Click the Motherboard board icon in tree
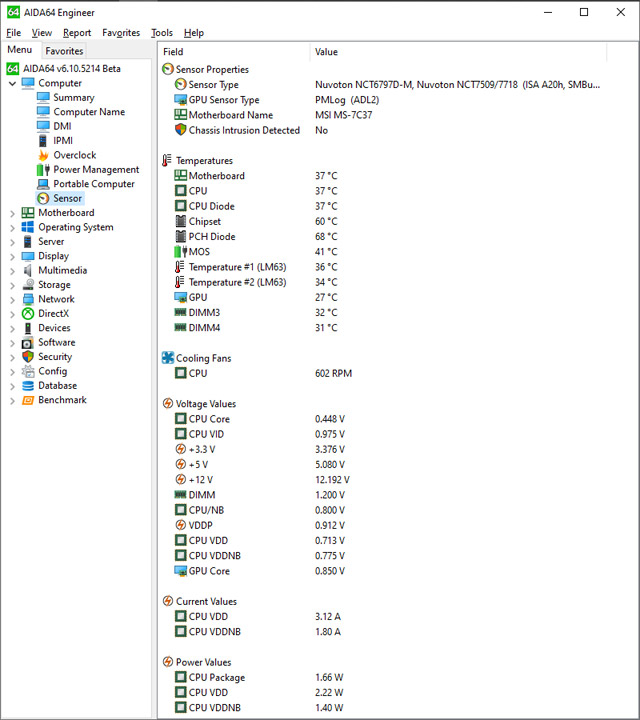This screenshot has width=640, height=720. (28, 213)
